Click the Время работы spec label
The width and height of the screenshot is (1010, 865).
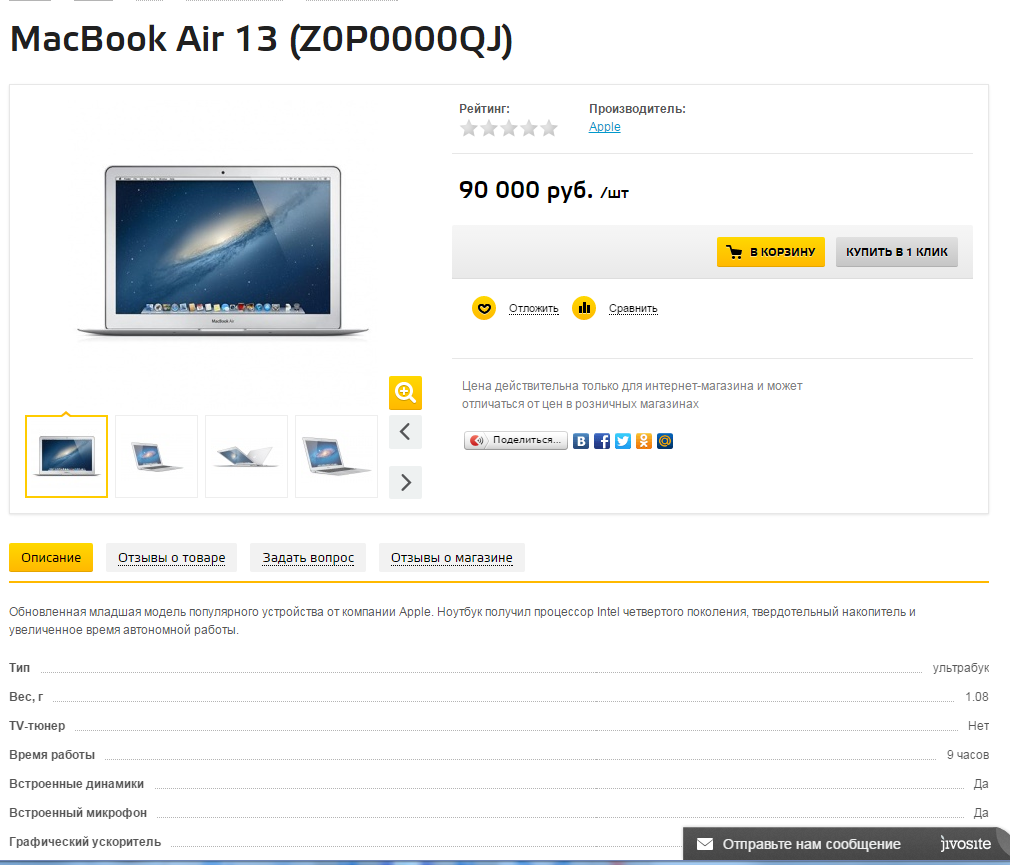52,755
